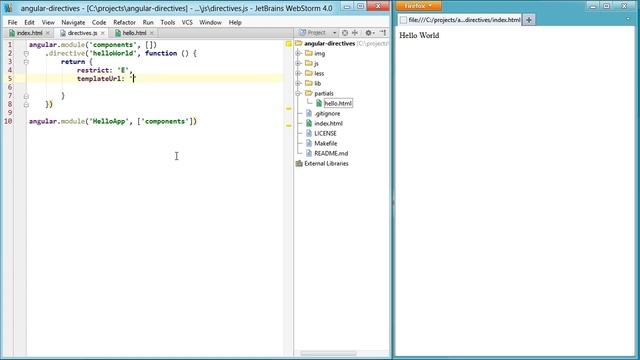This screenshot has width=640, height=360.
Task: Close the index.html editor tab
Action: coord(48,33)
